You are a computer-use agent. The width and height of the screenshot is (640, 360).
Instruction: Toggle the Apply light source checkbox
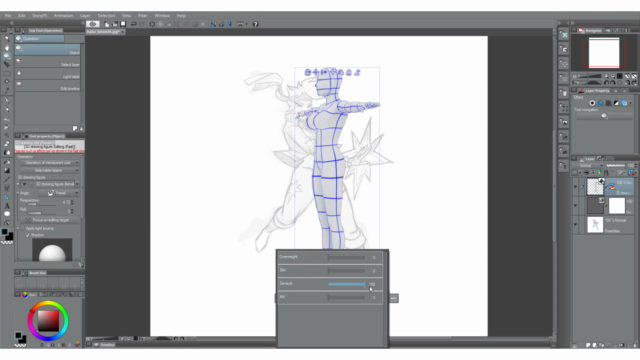coord(23,228)
